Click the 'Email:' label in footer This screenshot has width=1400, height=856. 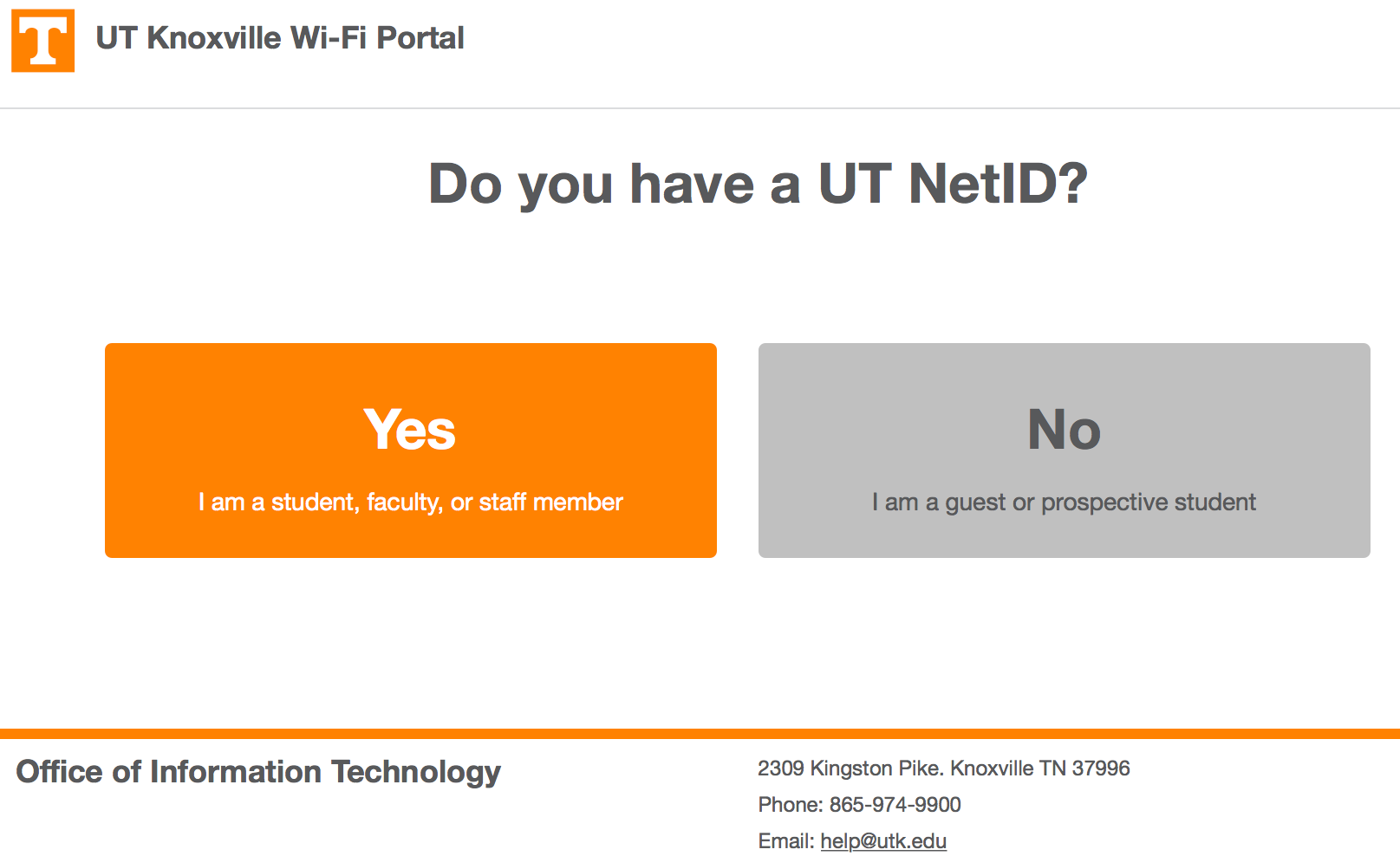(x=785, y=841)
